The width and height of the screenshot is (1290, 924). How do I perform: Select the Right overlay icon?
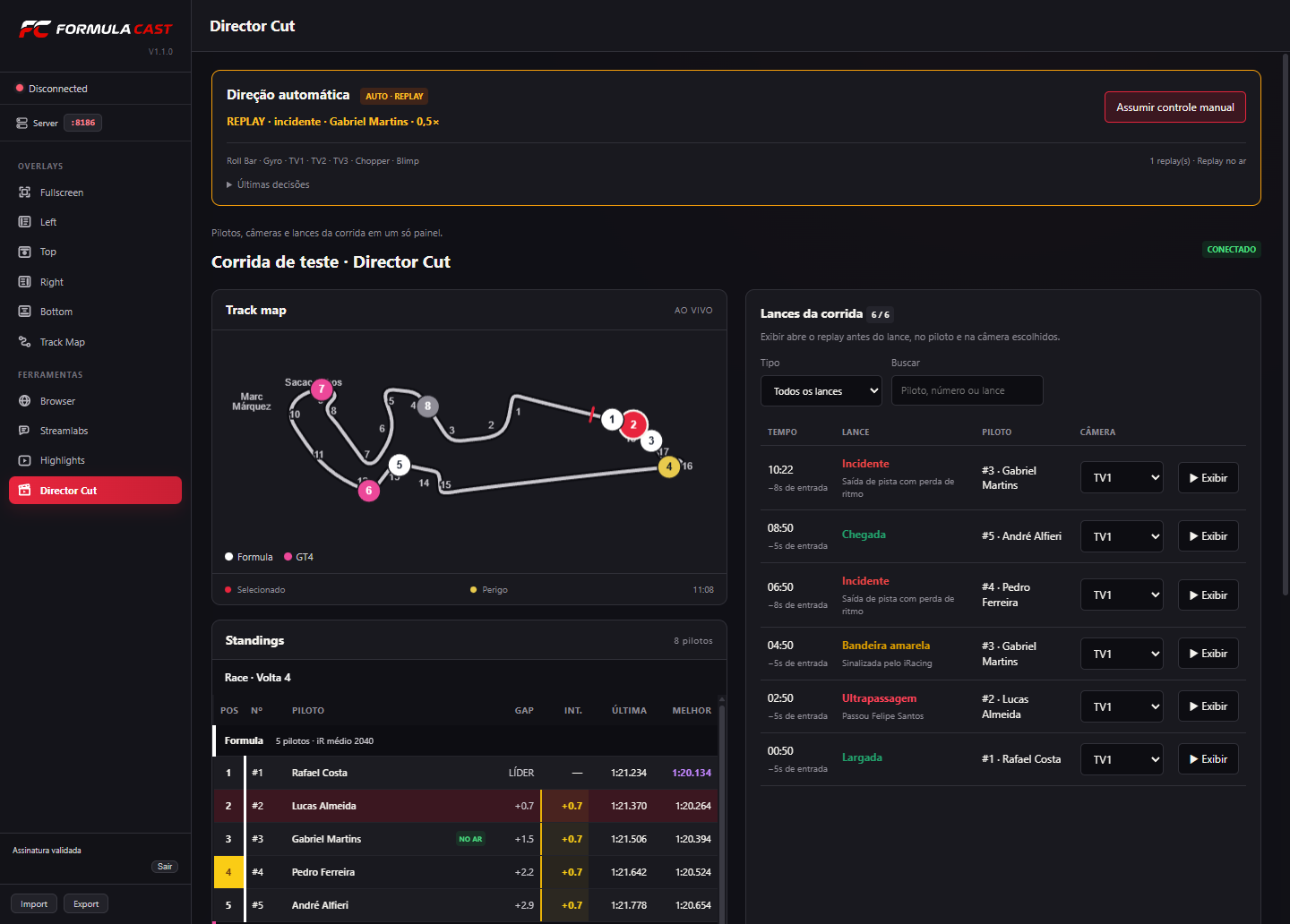24,282
